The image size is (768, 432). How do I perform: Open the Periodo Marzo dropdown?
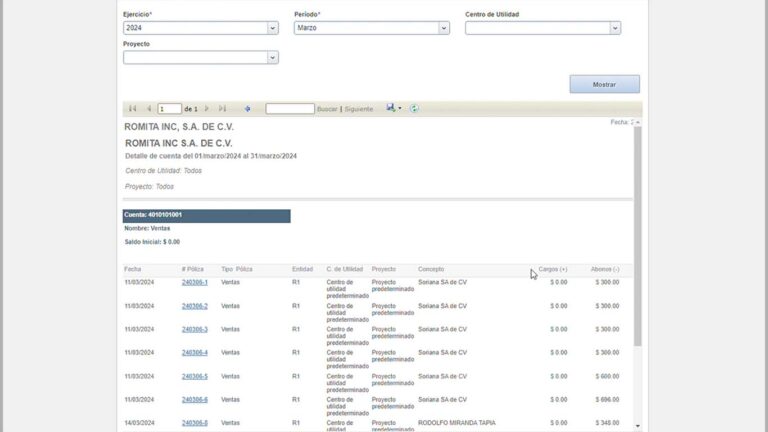tap(443, 28)
